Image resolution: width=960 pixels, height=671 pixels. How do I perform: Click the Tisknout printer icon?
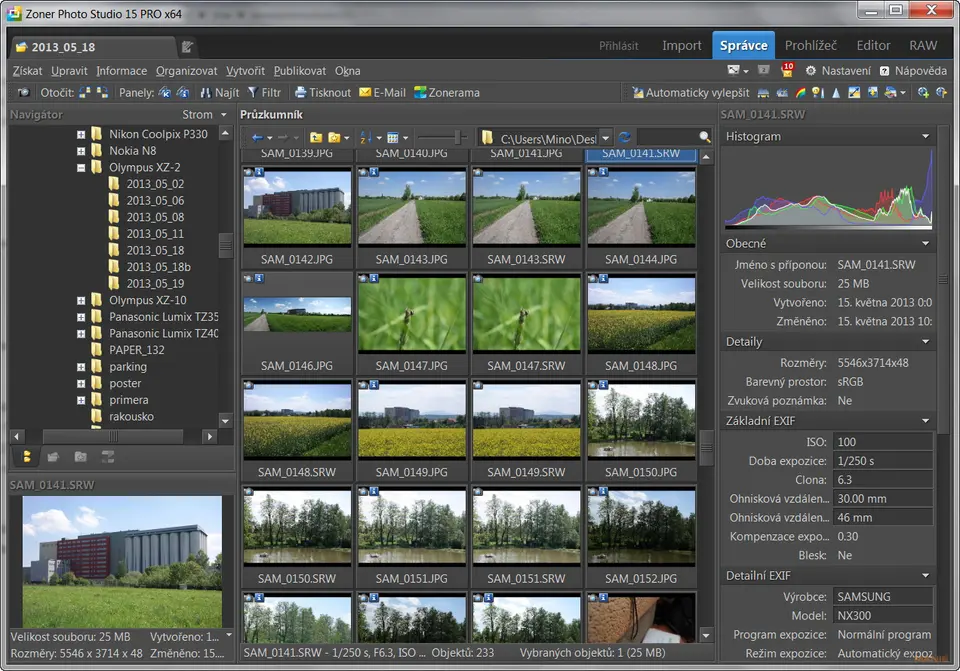(x=300, y=93)
